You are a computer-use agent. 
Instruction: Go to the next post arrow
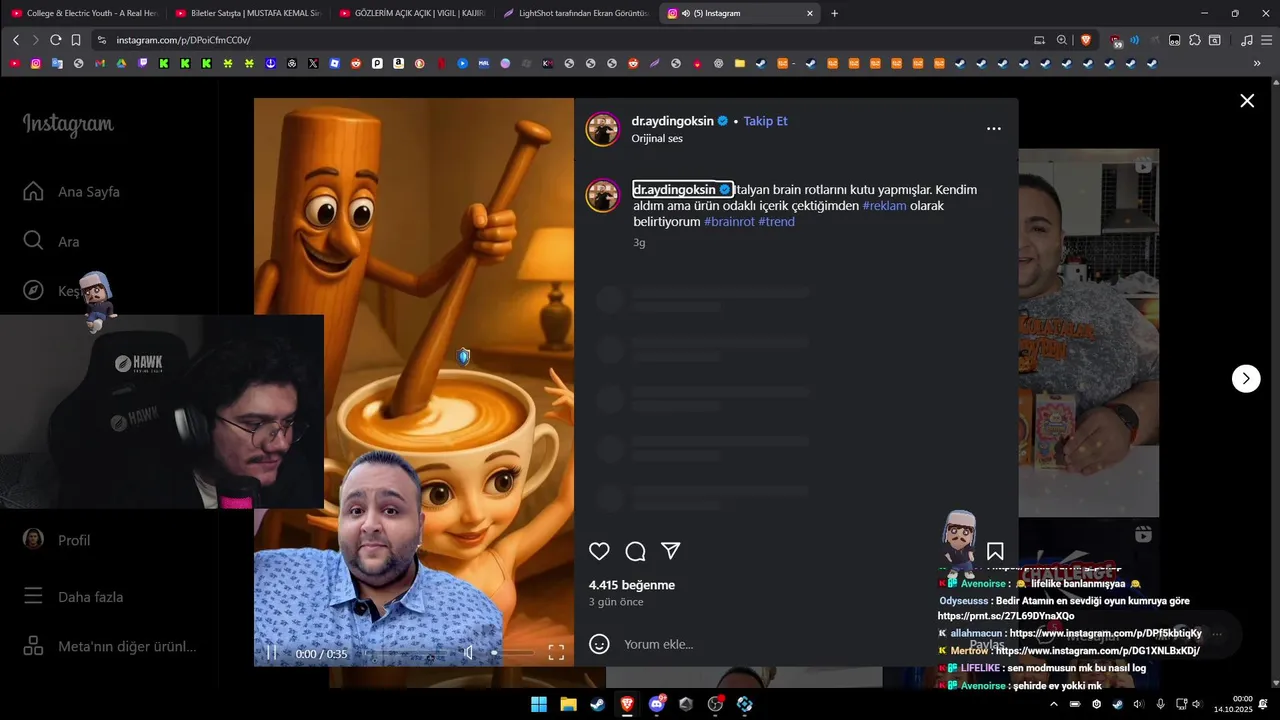click(x=1246, y=378)
